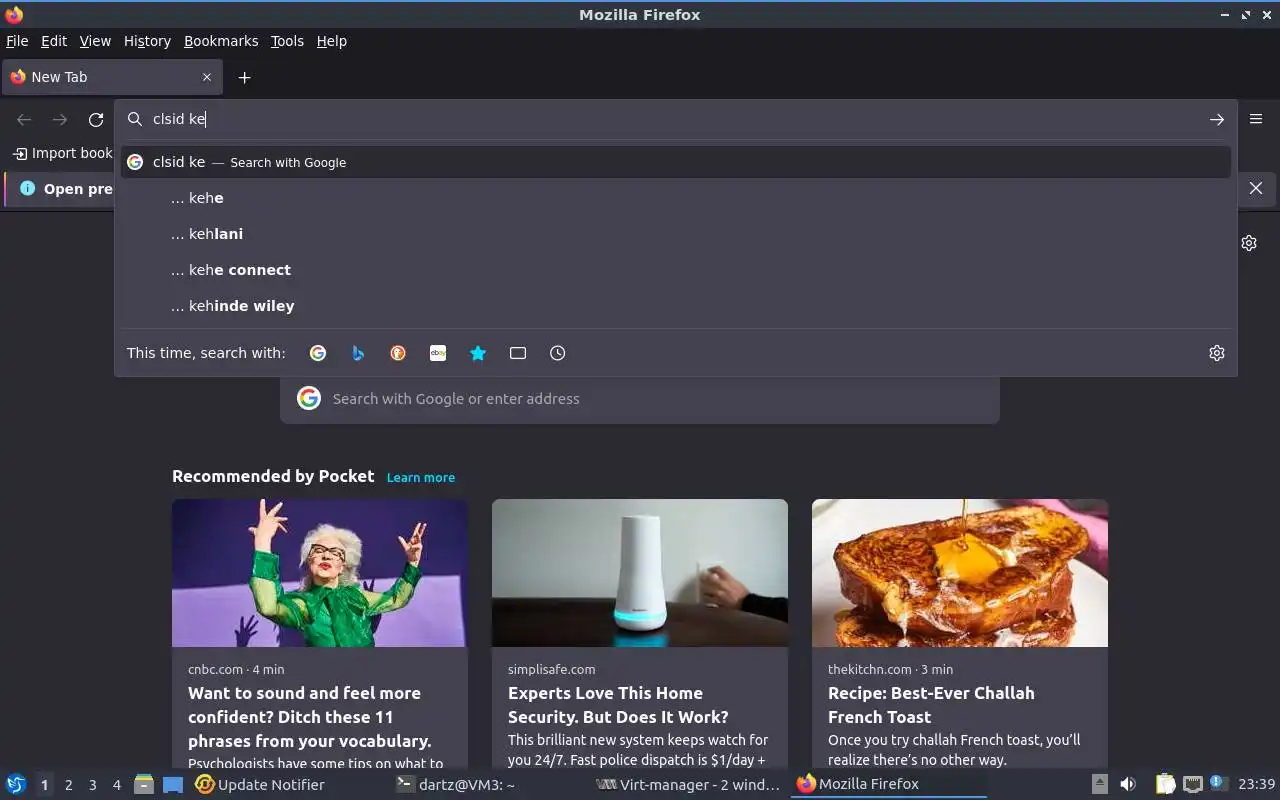Search History using the clock icon
This screenshot has height=800, width=1280.
pos(558,353)
